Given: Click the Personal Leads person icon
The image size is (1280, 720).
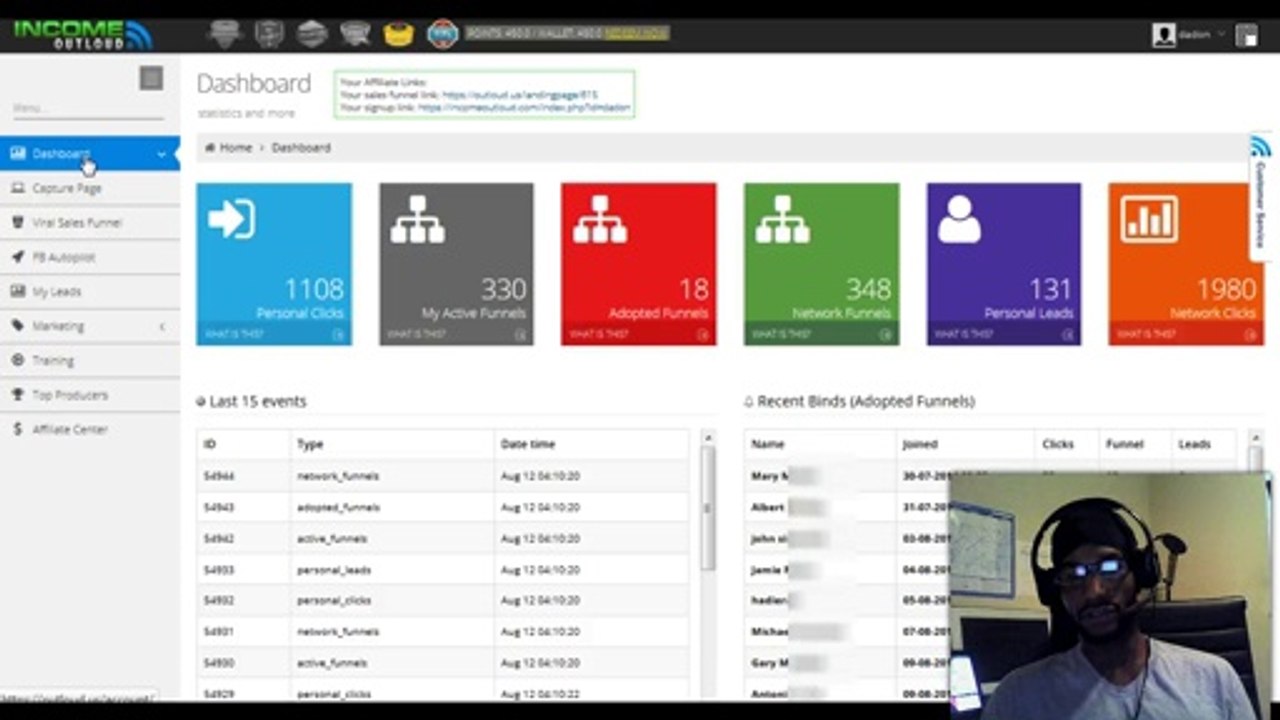Looking at the screenshot, I should [959, 219].
